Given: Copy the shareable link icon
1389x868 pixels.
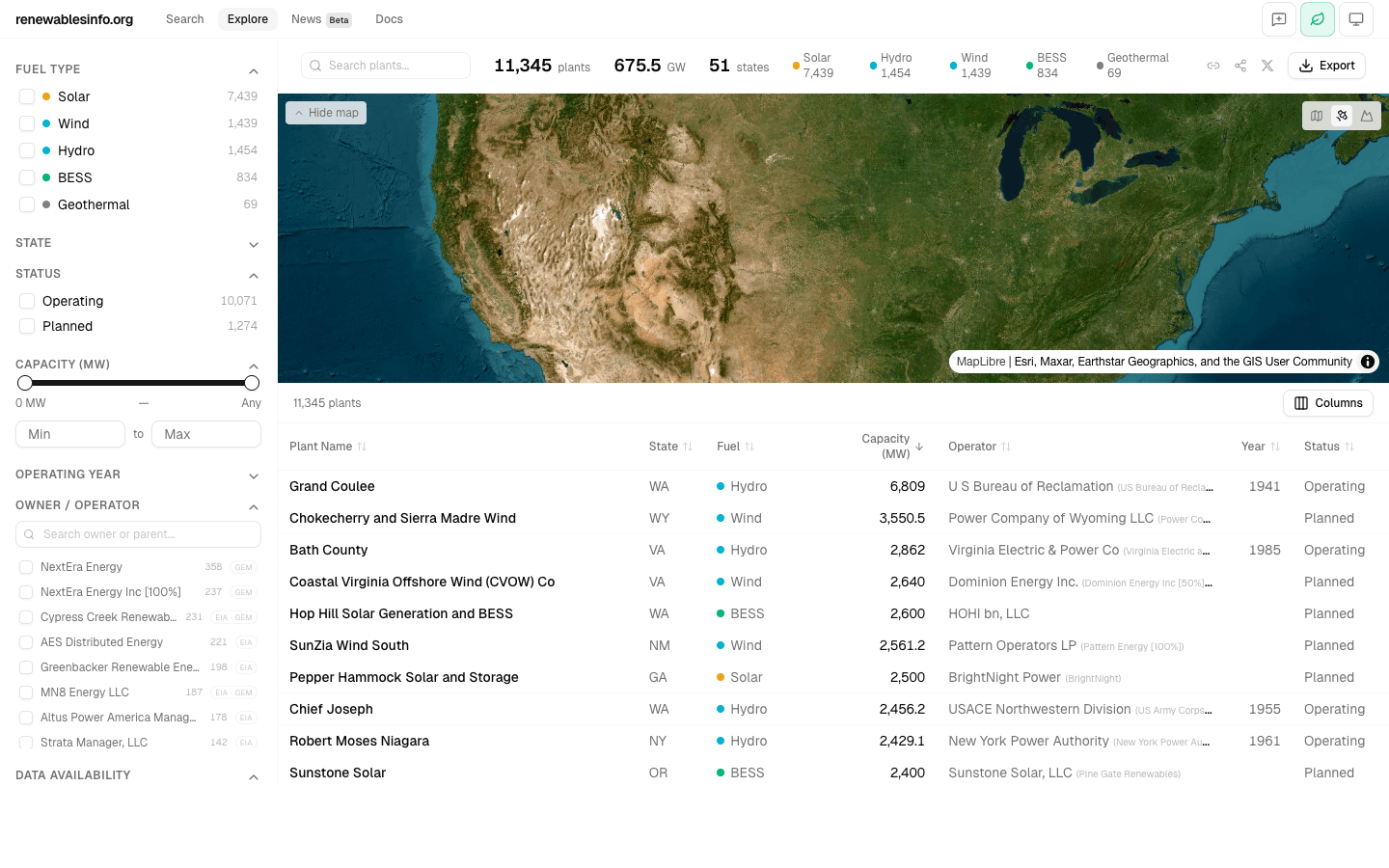Looking at the screenshot, I should (x=1212, y=66).
